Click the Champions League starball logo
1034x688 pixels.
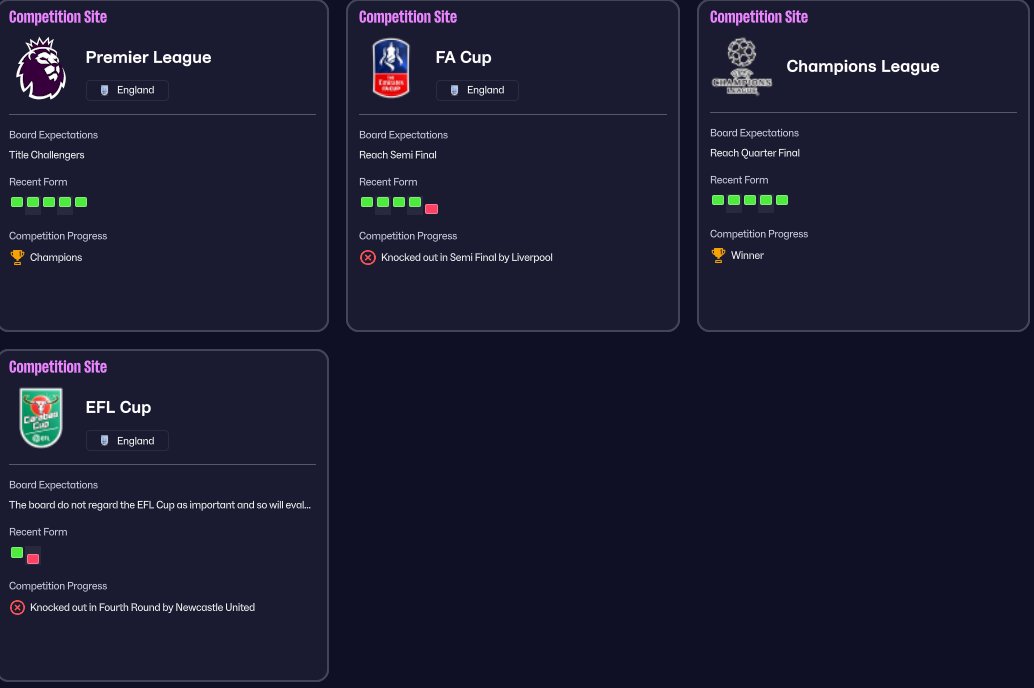pyautogui.click(x=742, y=66)
